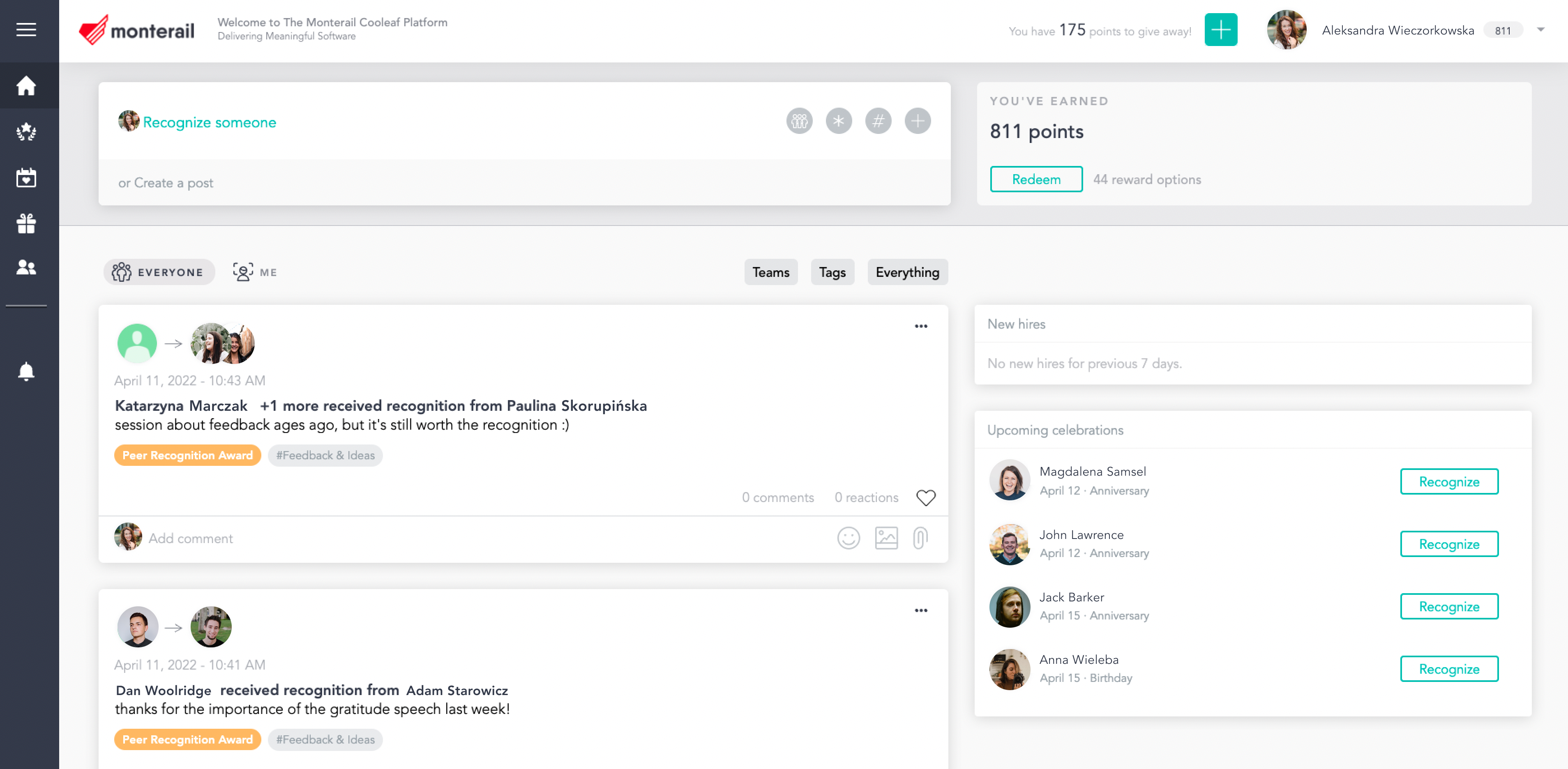Click the April 11, 2022 - 10:43 AM timestamp
The width and height of the screenshot is (1568, 769).
190,381
